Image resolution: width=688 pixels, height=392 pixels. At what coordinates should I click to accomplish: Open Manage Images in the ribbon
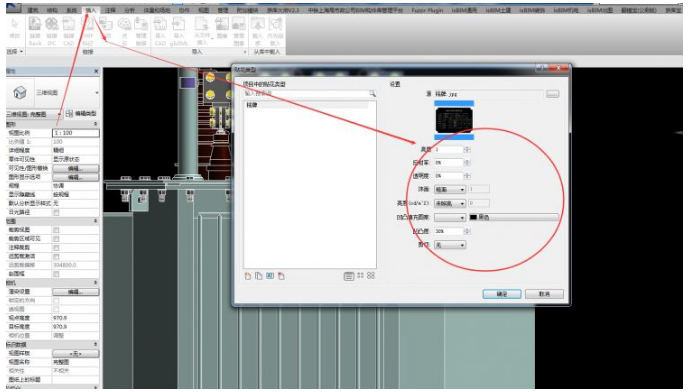point(239,25)
